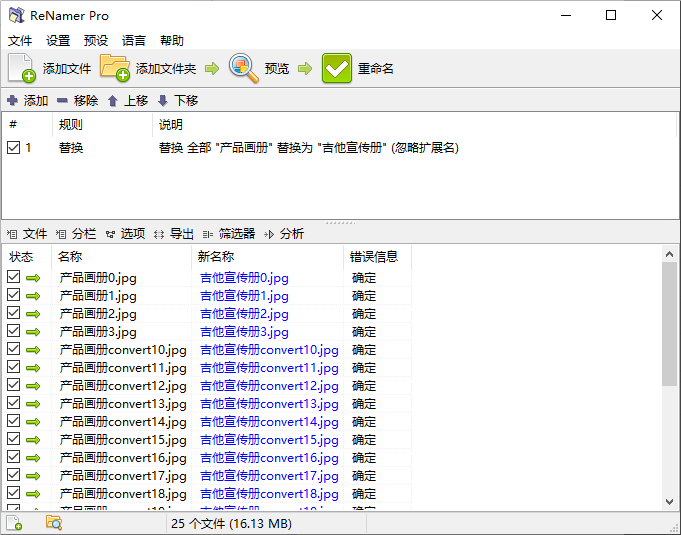Uncheck the 产品画册1.jpg checkbox
The image size is (681, 535).
[13, 295]
